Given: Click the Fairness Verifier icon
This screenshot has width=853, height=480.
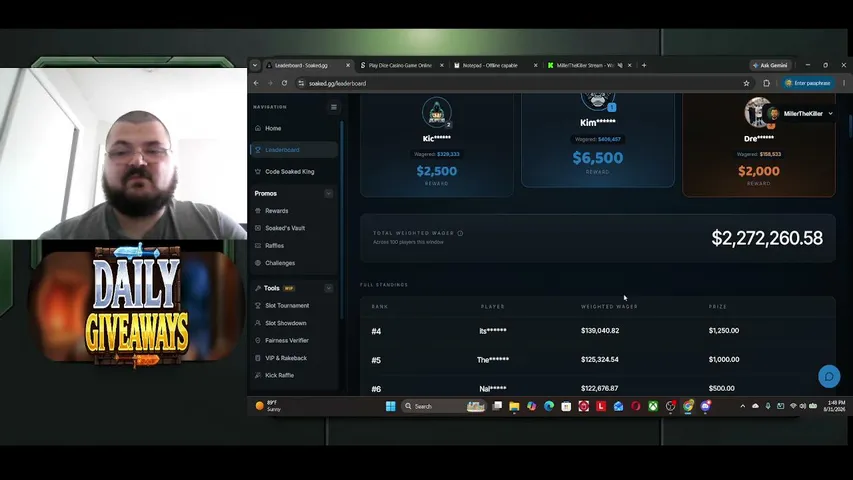Looking at the screenshot, I should (258, 341).
